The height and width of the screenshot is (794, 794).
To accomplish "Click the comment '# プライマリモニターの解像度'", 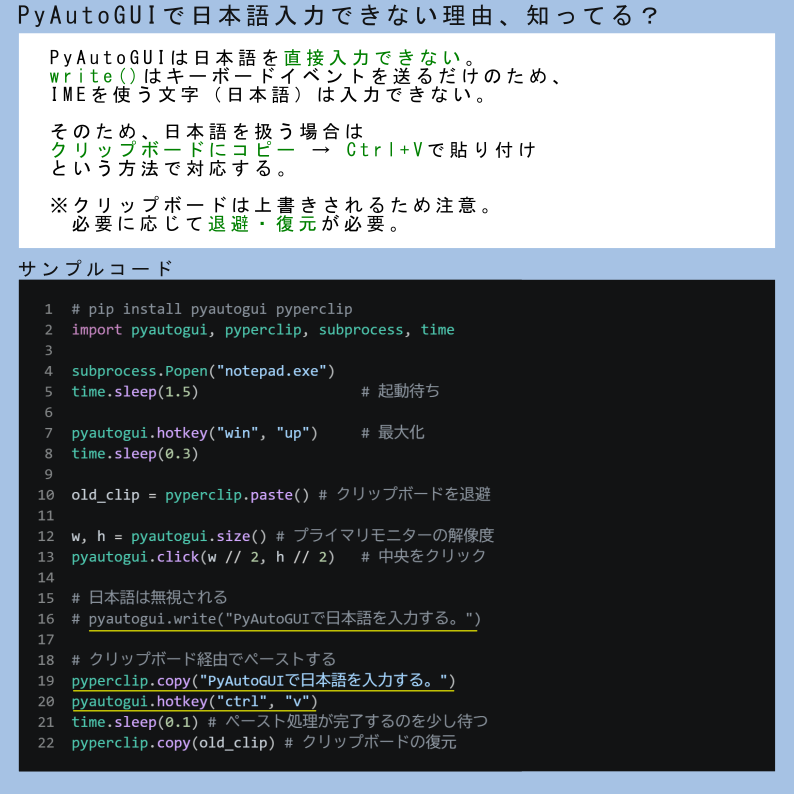I will 385,536.
